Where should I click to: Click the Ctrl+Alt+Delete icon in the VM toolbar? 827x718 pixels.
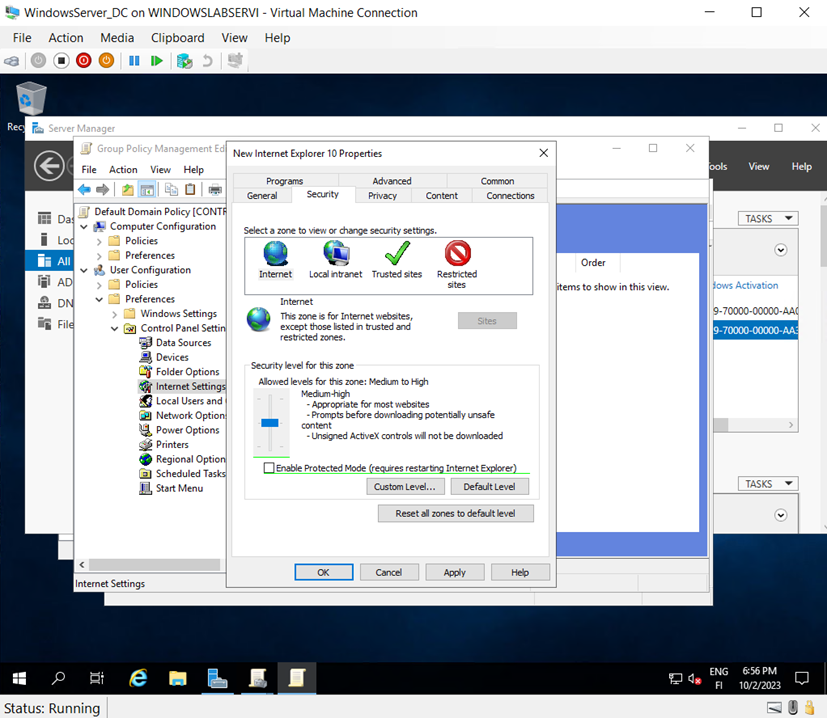tap(13, 60)
